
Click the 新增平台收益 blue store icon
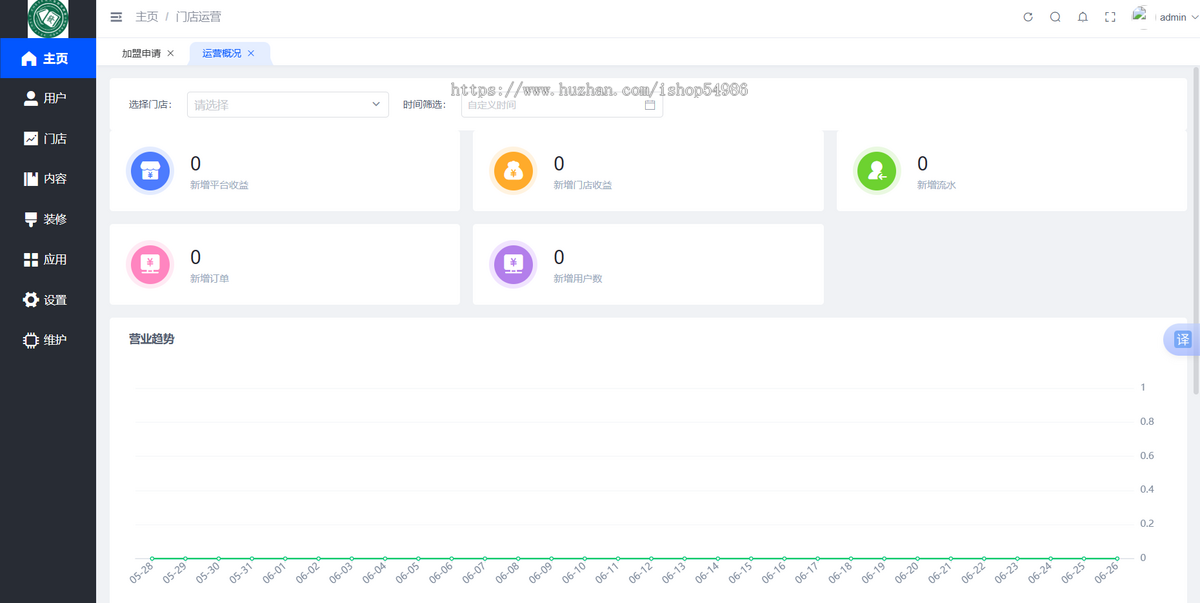tap(150, 171)
